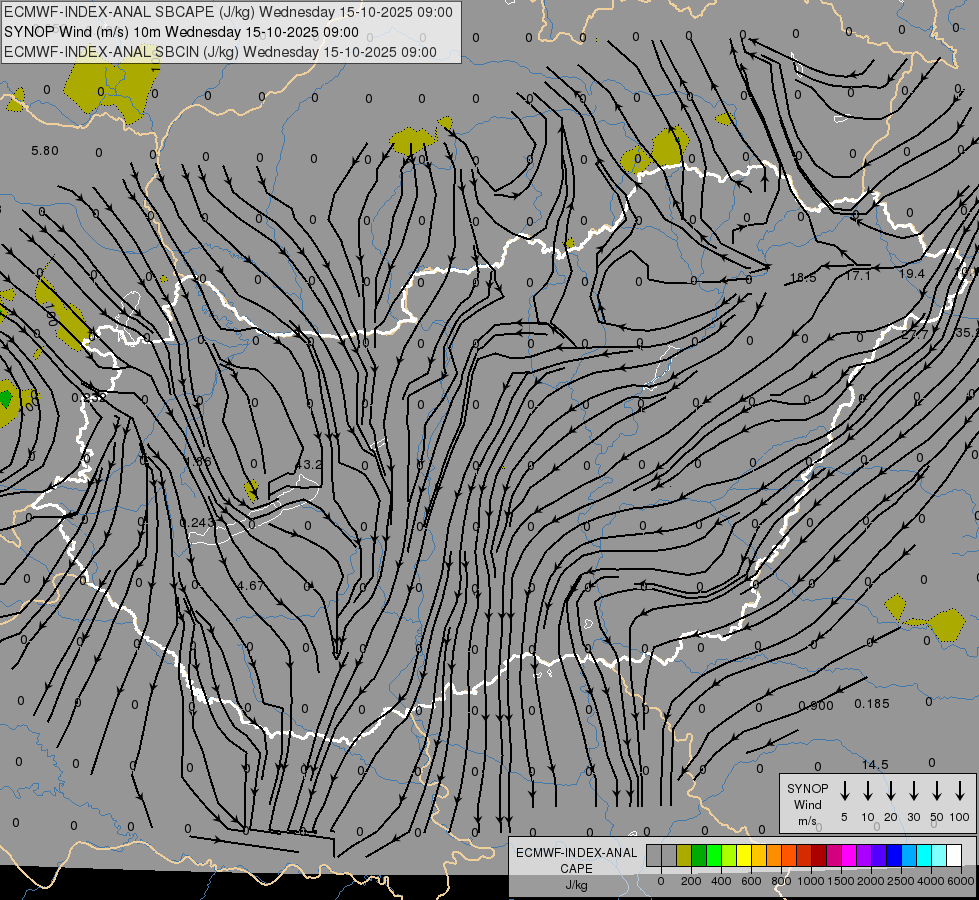Click the ECMWF-INDEX-ANAL CAPE legend label
979x900 pixels.
(x=576, y=860)
